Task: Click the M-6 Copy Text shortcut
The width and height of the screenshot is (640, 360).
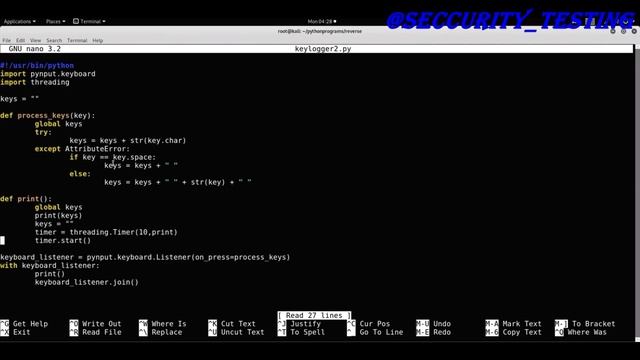Action: (513, 332)
